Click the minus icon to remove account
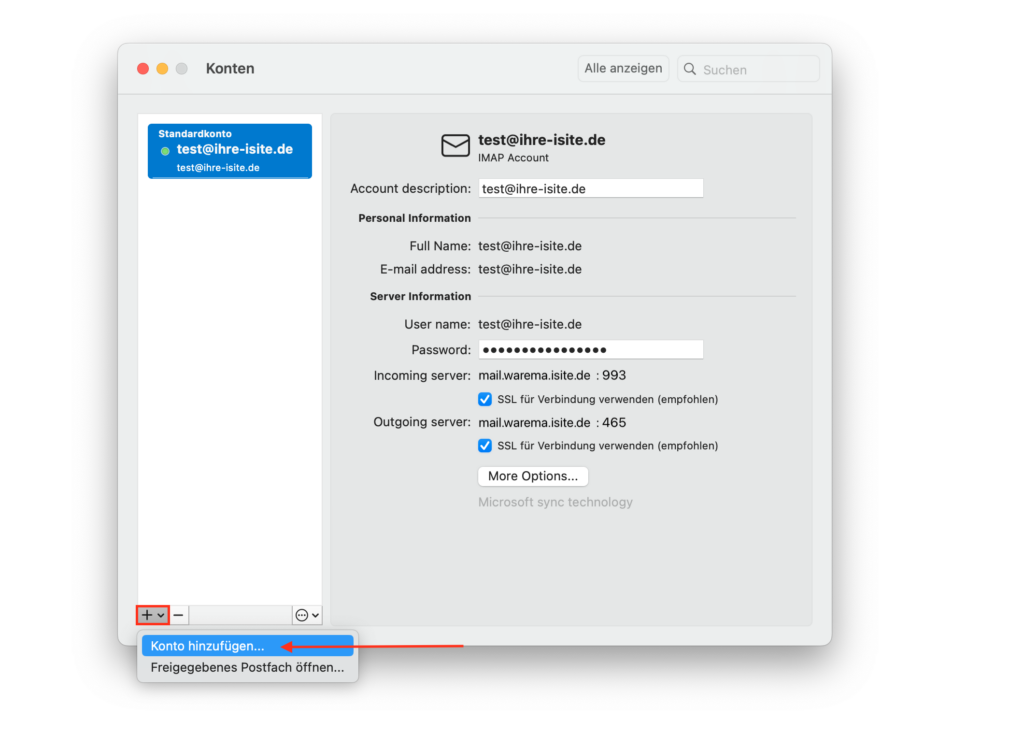The image size is (1024, 749). pos(178,615)
